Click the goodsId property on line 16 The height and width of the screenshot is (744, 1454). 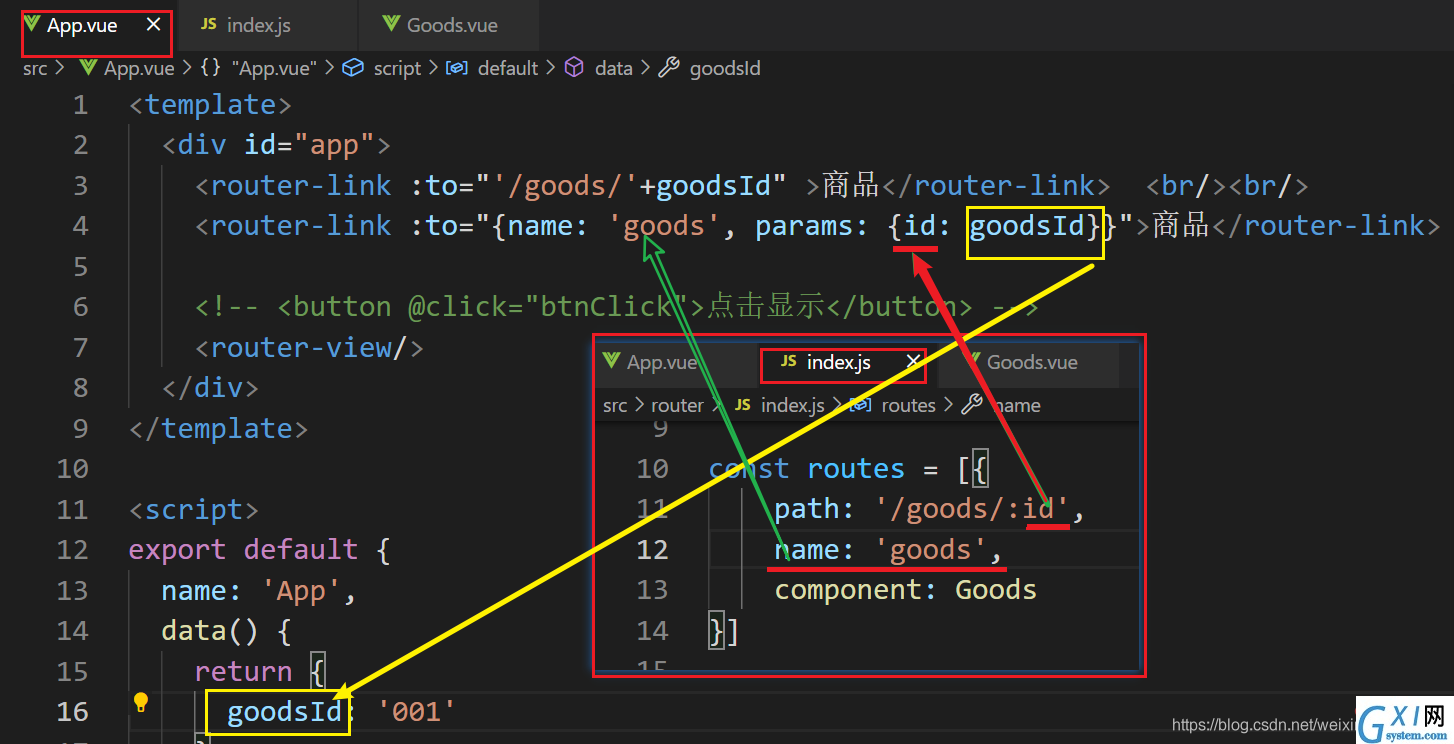pyautogui.click(x=285, y=712)
